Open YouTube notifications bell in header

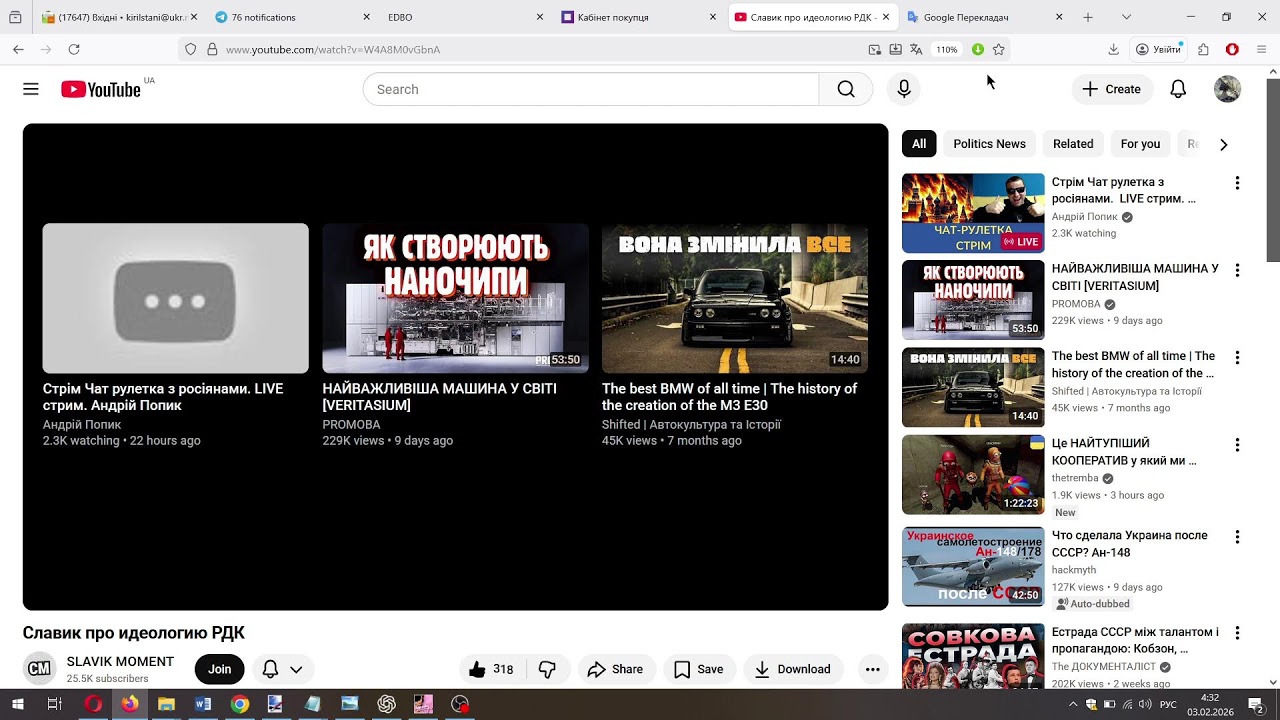1178,89
